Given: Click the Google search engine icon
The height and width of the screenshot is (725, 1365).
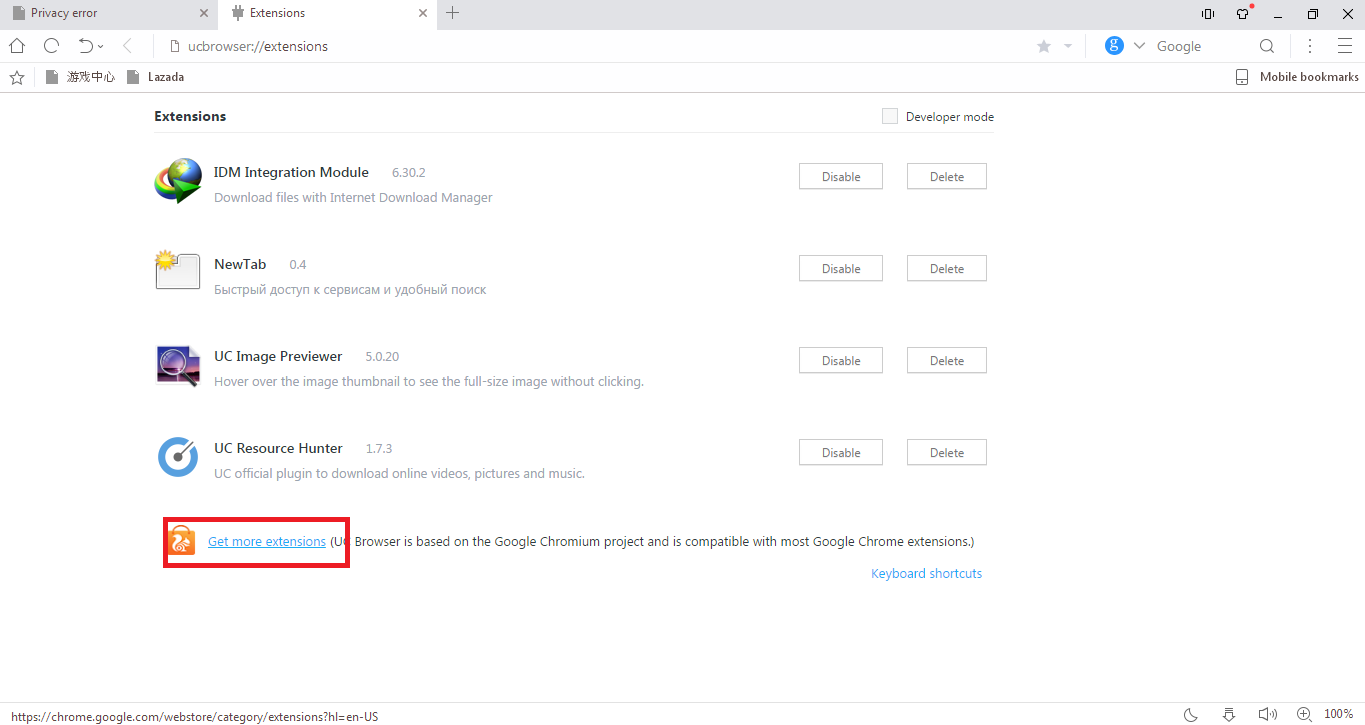Looking at the screenshot, I should point(1114,46).
